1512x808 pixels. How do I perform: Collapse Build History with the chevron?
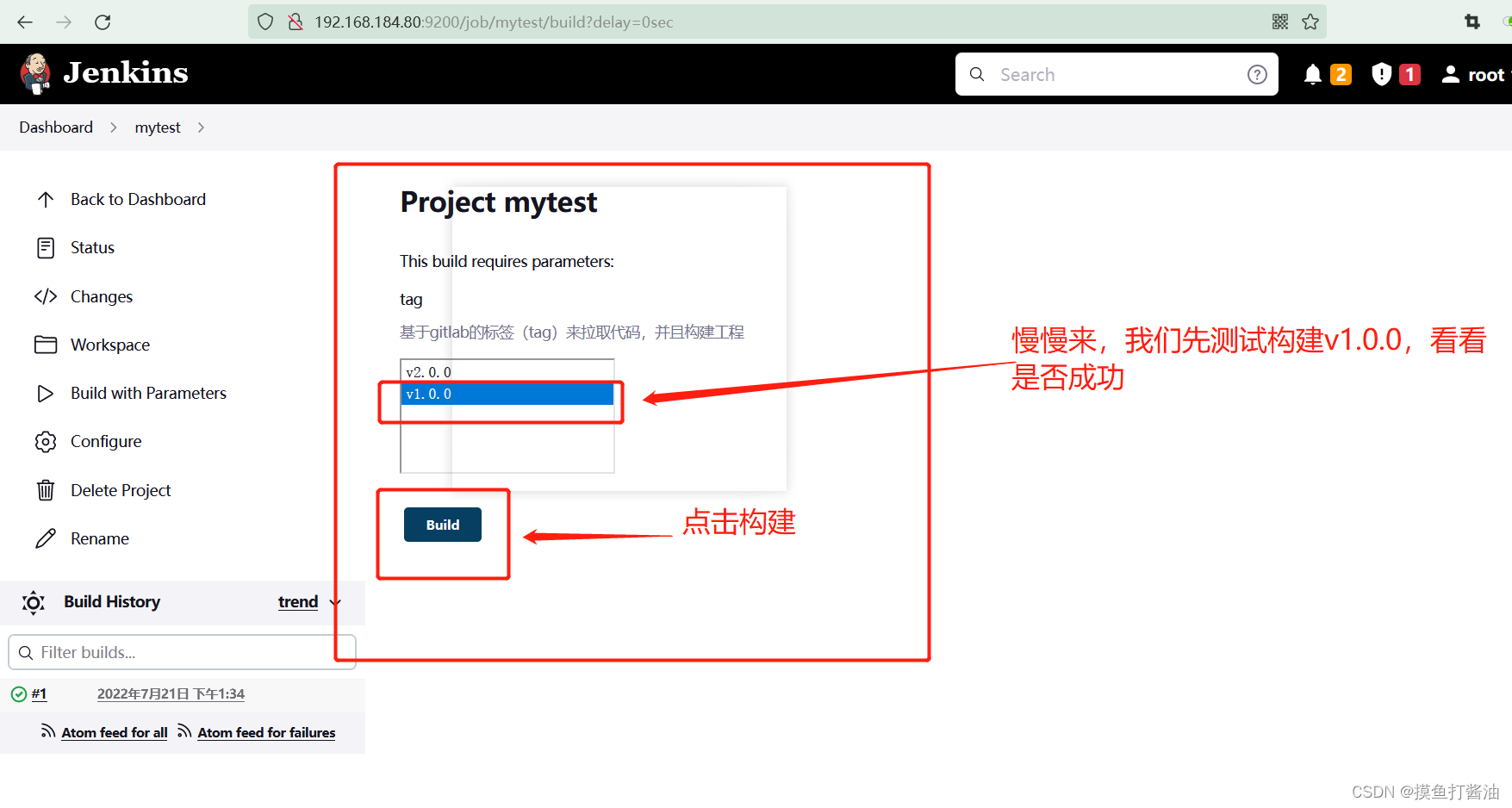click(x=335, y=602)
